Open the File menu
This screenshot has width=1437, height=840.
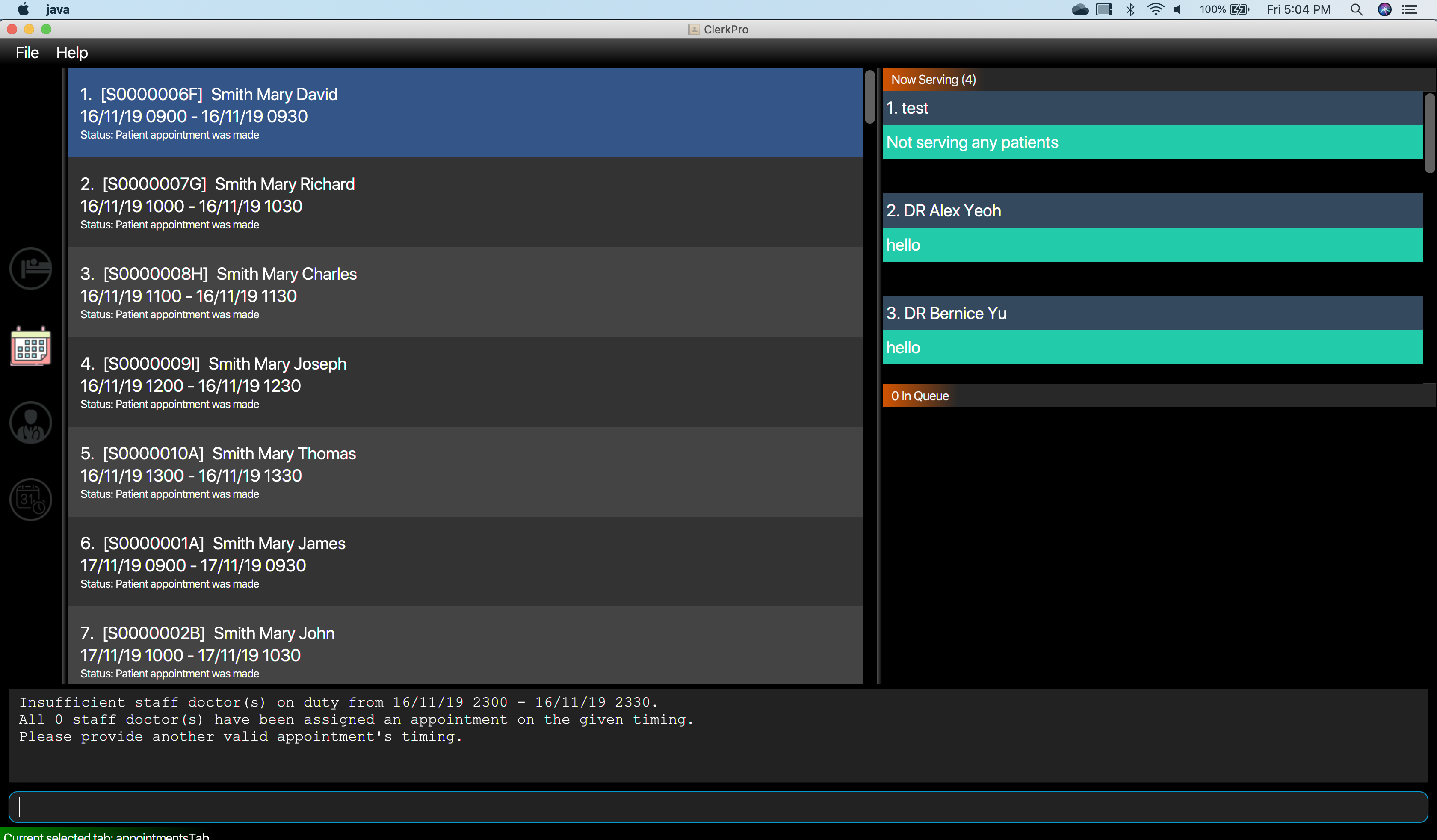27,53
